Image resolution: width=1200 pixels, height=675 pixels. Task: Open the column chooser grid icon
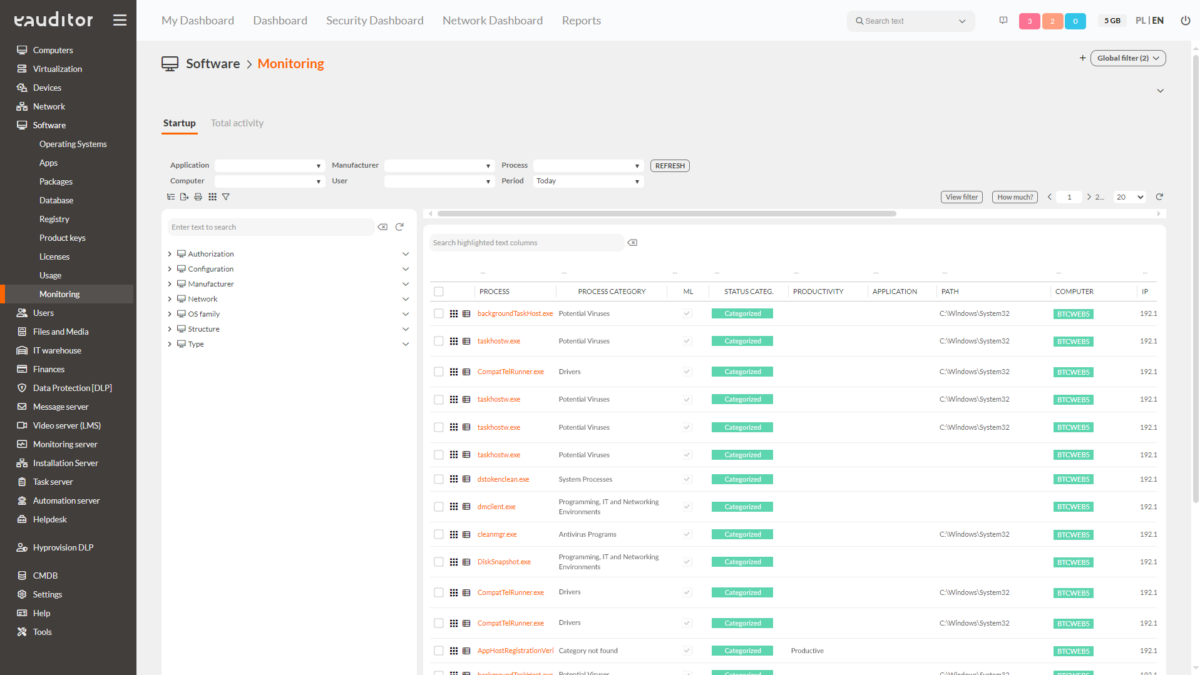tap(211, 197)
